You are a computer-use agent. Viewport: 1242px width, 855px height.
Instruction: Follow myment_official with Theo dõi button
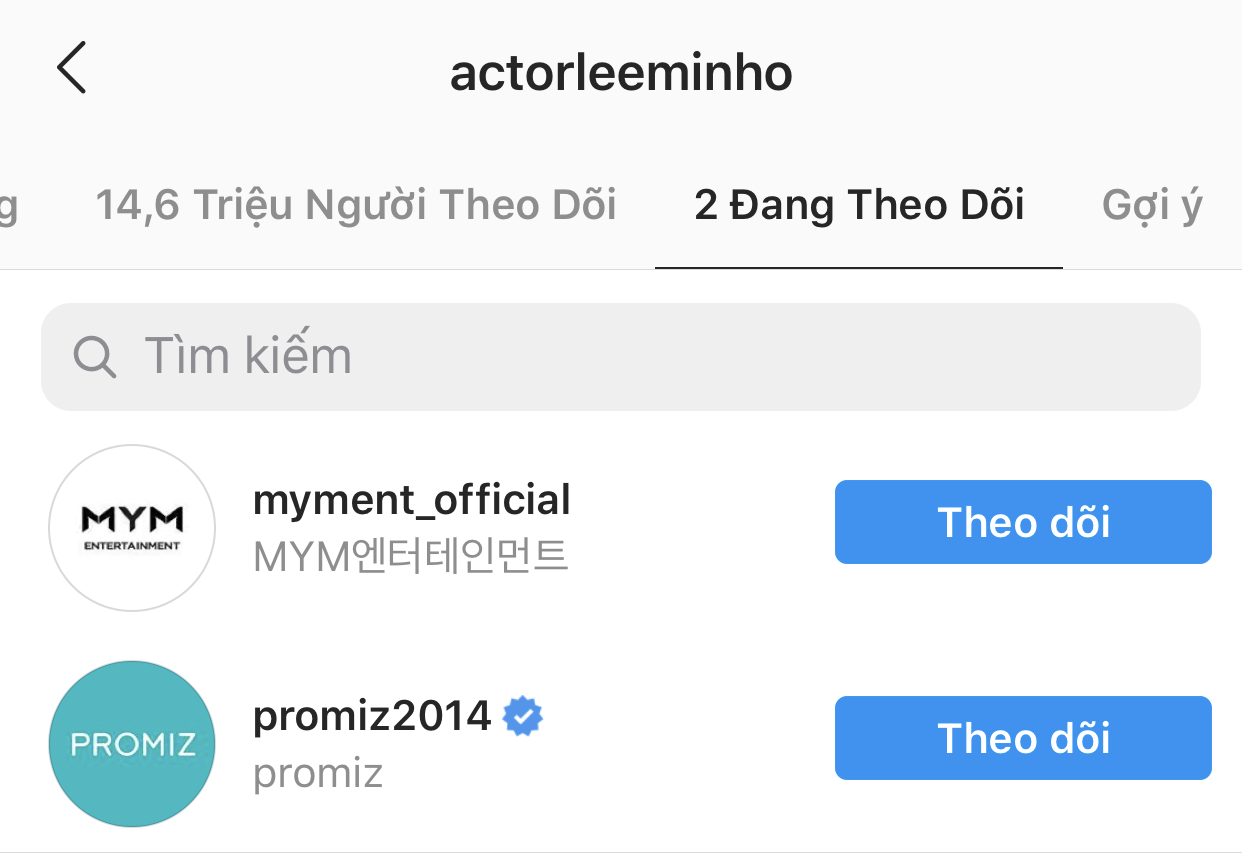click(x=1023, y=522)
